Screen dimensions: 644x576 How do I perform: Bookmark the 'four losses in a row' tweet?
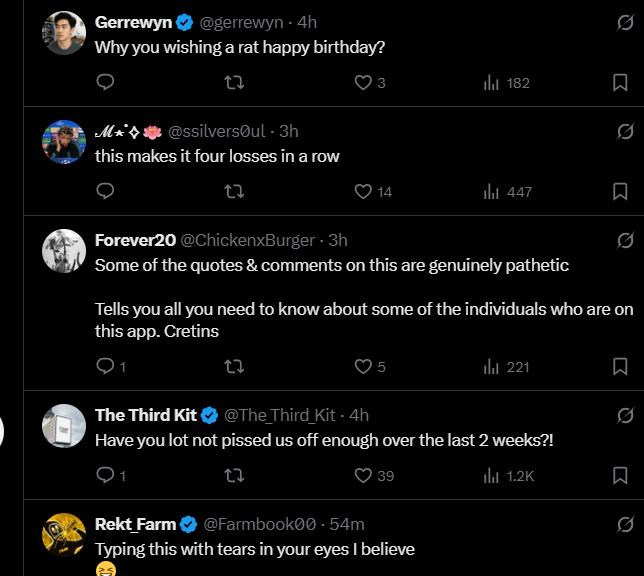[620, 192]
